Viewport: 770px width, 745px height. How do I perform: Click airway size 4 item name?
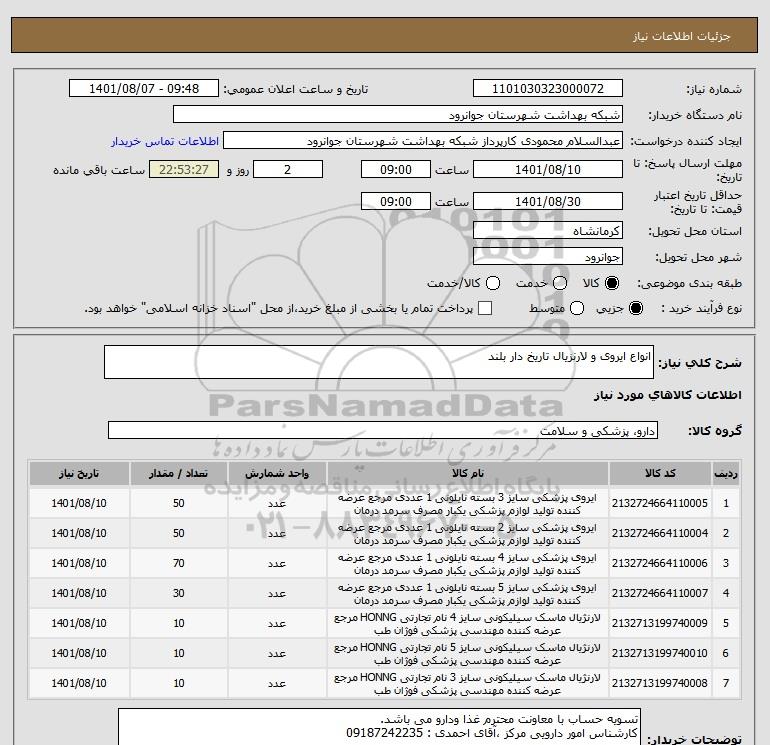tap(468, 564)
